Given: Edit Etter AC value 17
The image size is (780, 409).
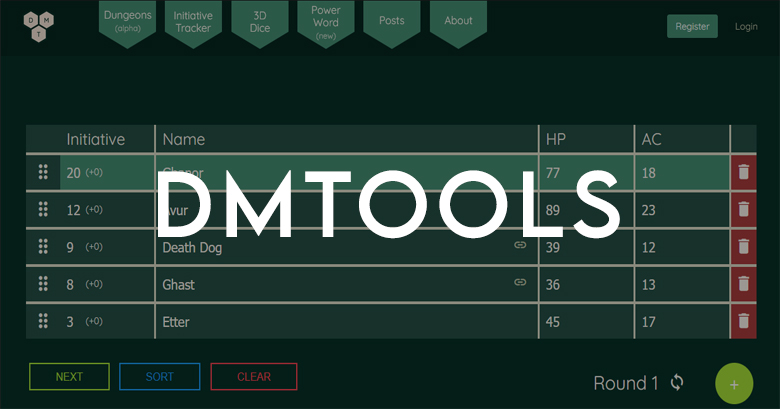Looking at the screenshot, I should pos(649,322).
